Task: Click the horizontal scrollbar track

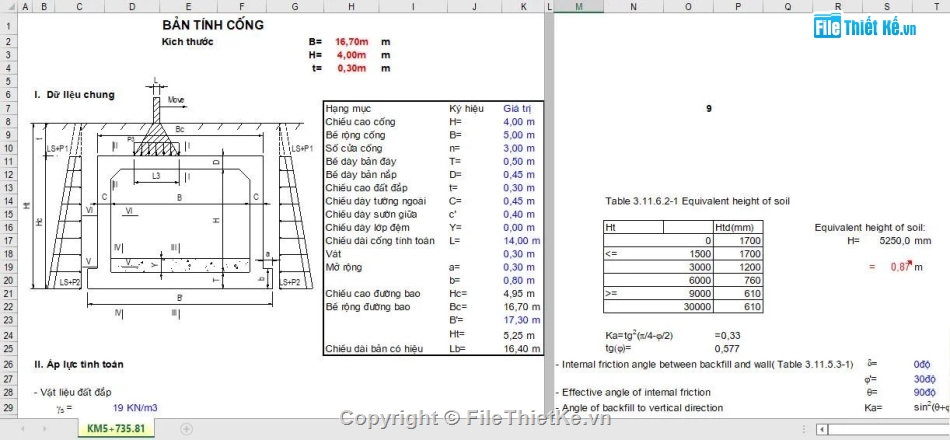Action: coord(888,429)
